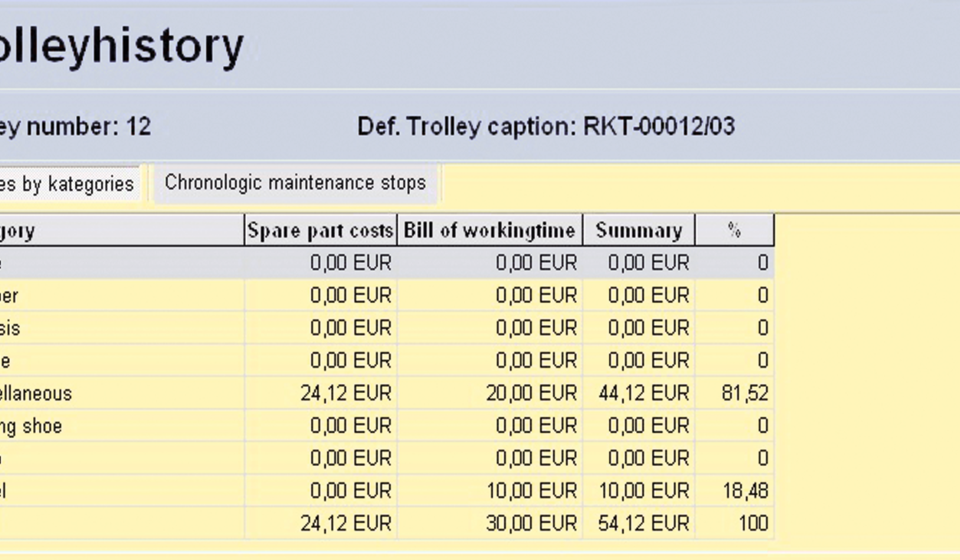Select the shoe category row label
This screenshot has height=560, width=960.
tap(32, 426)
